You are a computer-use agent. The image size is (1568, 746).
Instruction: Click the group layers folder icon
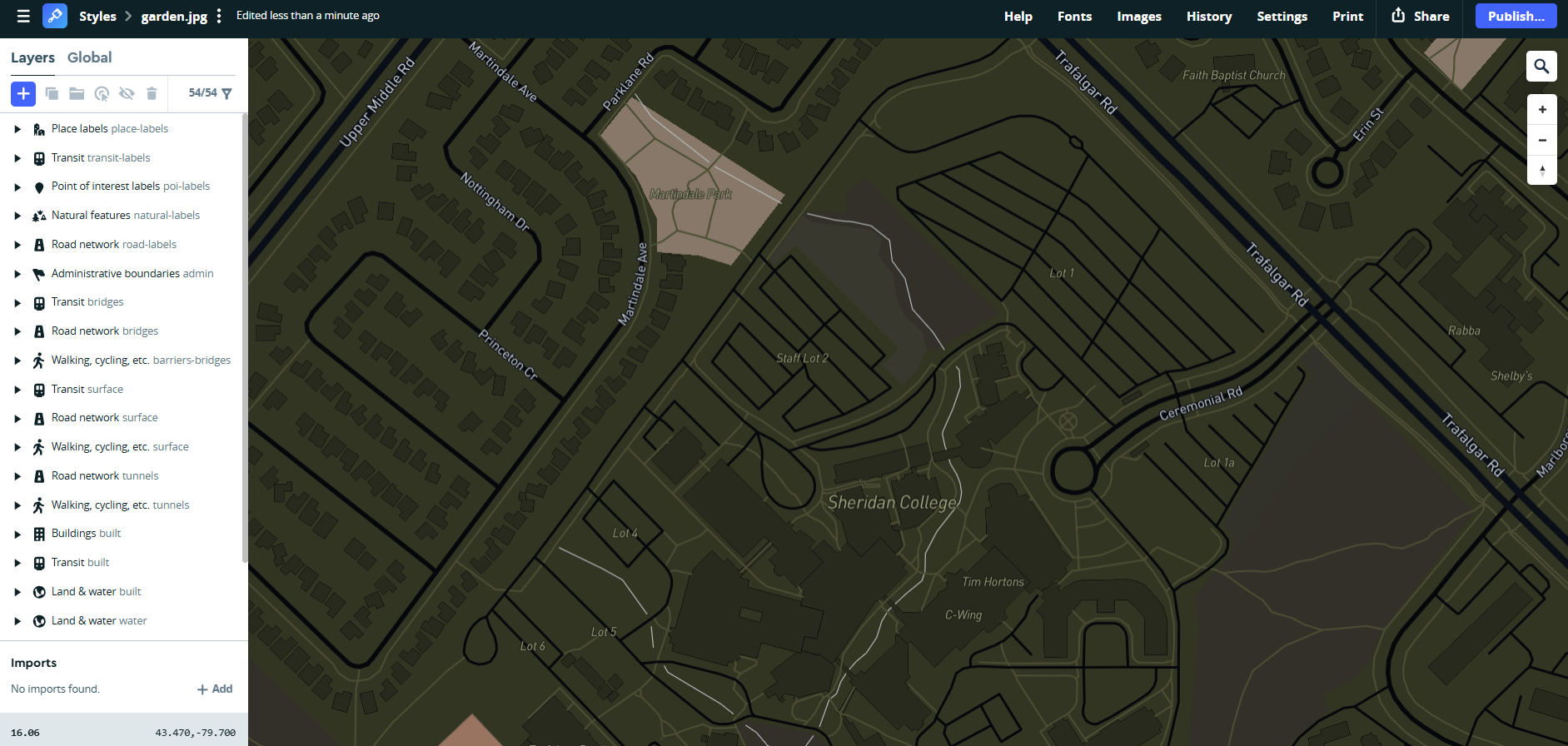77,93
